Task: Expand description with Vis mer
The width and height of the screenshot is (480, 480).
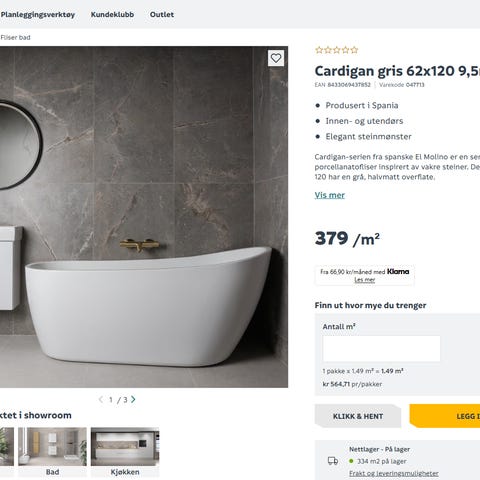Action: coord(330,195)
